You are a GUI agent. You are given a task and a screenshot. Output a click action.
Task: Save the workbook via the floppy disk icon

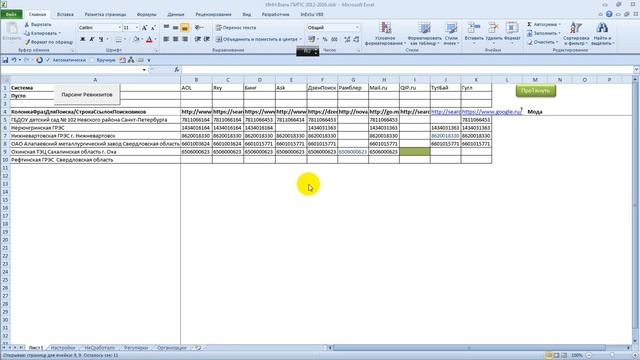5,60
